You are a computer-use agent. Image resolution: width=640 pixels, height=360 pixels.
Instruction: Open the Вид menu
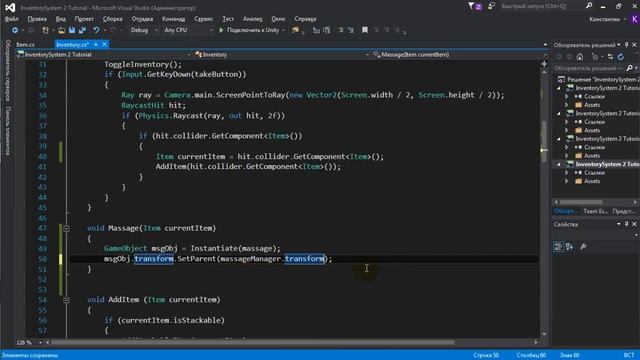click(x=60, y=19)
